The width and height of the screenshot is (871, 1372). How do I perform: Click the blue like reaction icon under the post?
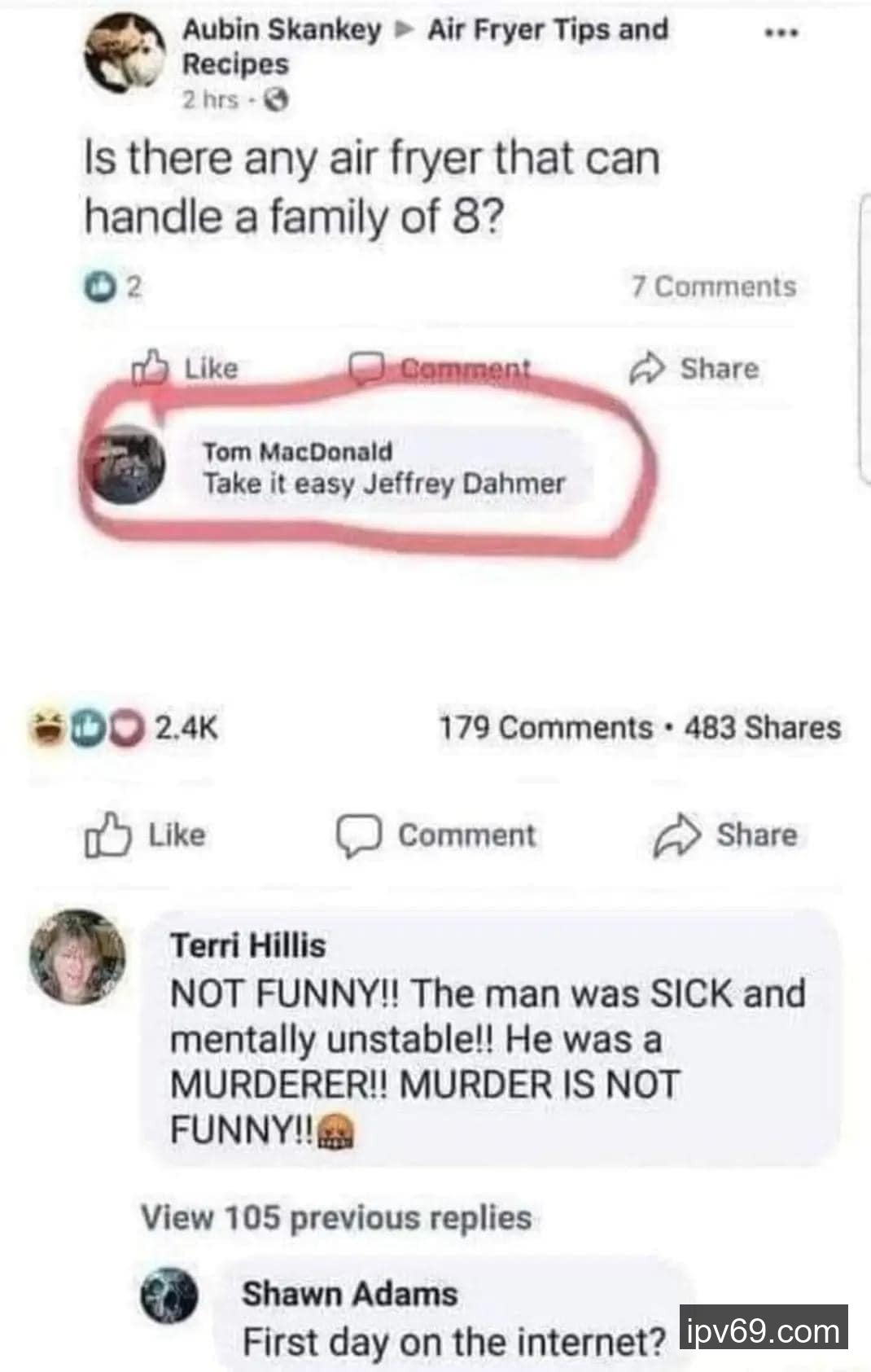tap(98, 287)
